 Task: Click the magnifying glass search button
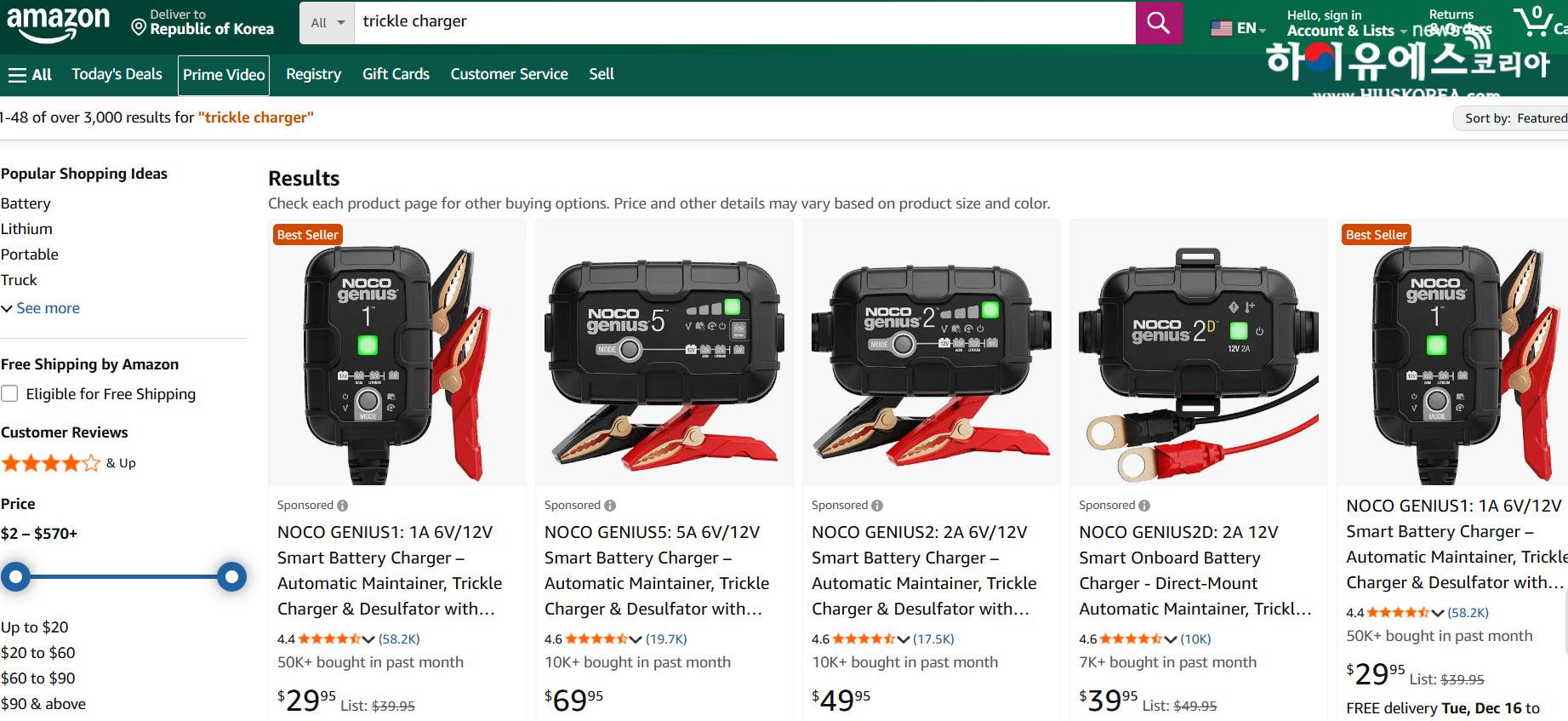coord(1158,23)
